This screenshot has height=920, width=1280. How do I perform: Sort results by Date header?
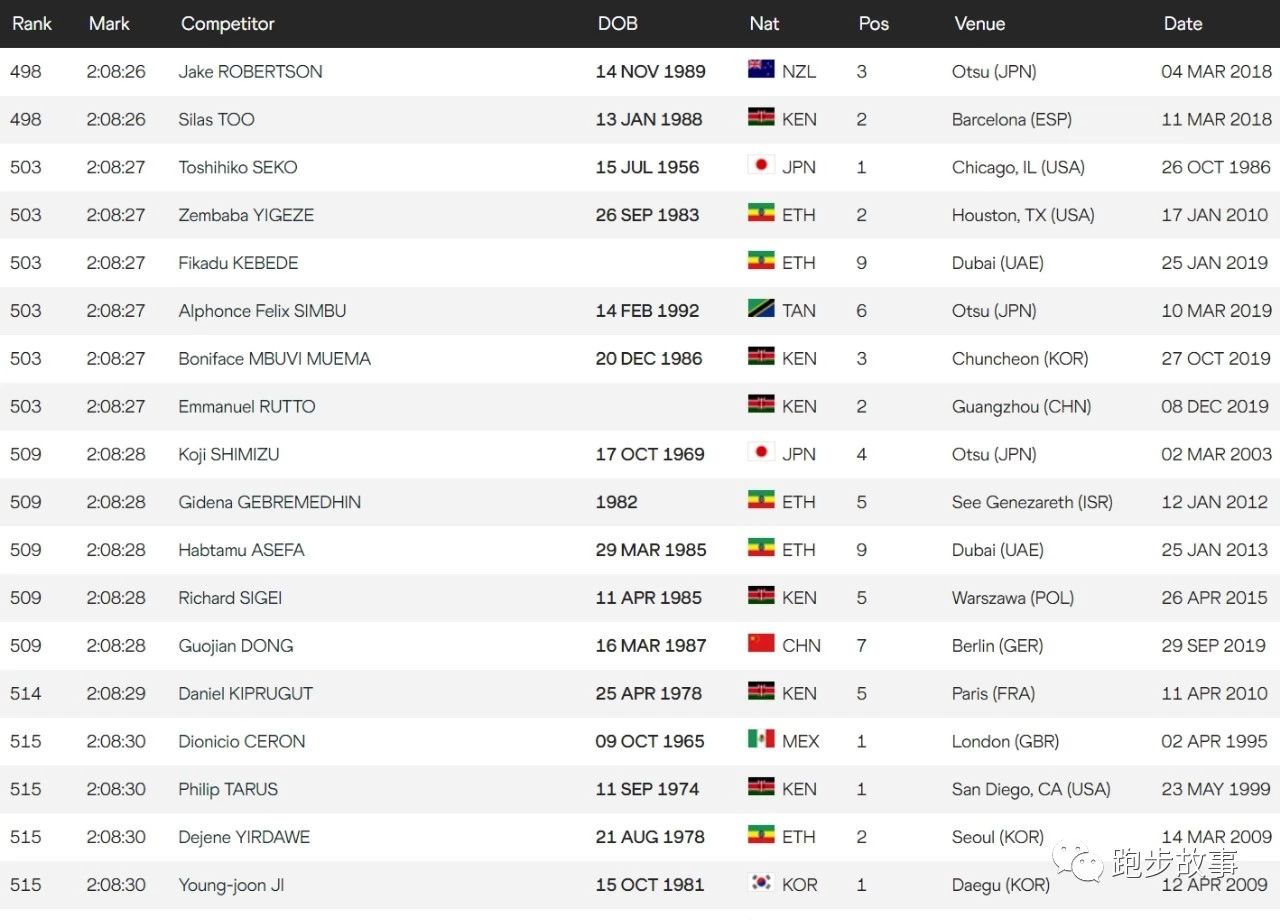(x=1182, y=24)
